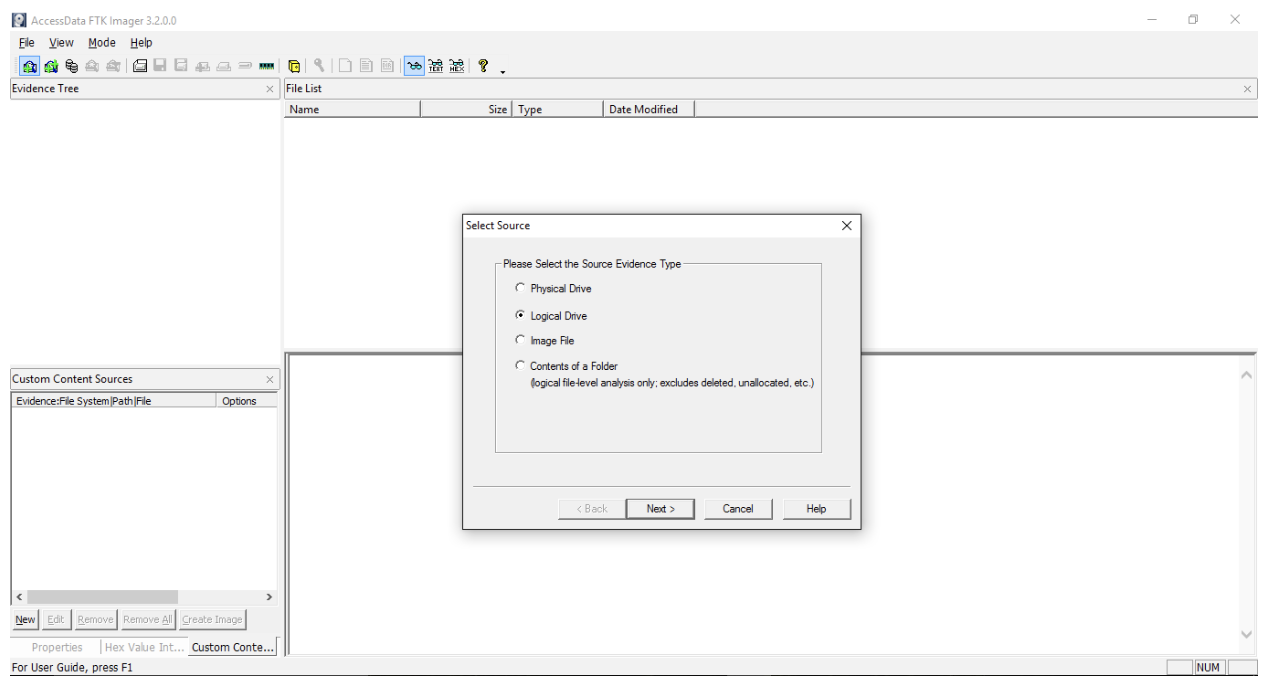Image resolution: width=1266 pixels, height=692 pixels.
Task: Click the Create Image button
Action: coord(212,620)
